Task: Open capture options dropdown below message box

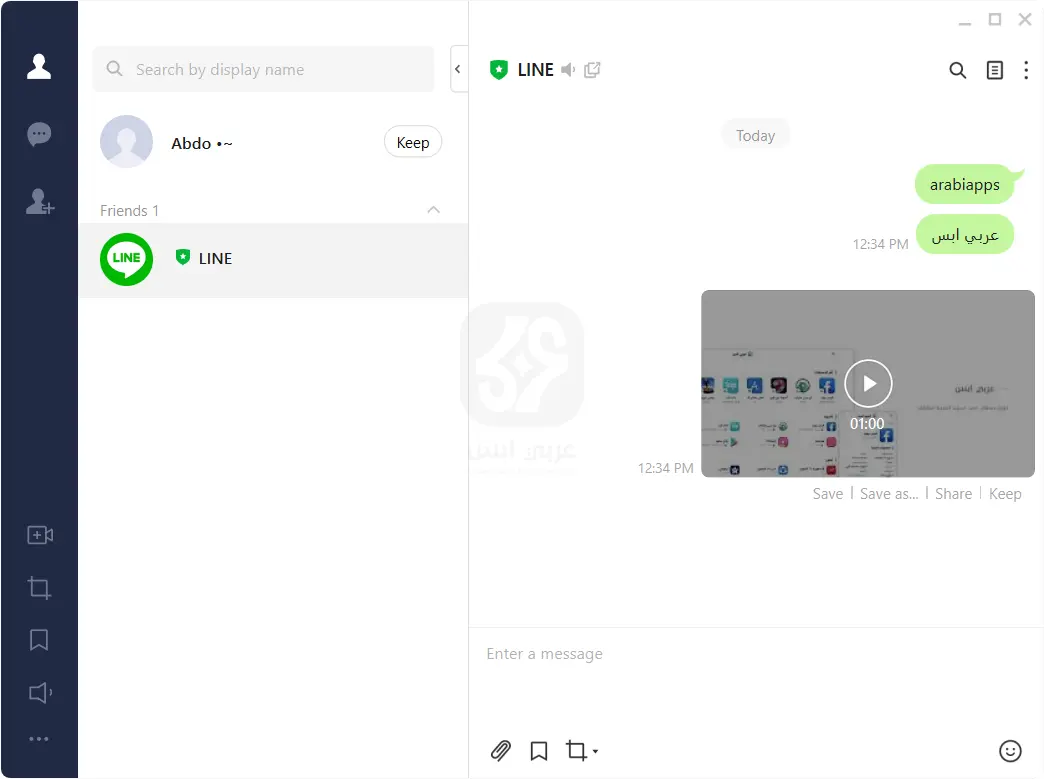Action: (596, 751)
